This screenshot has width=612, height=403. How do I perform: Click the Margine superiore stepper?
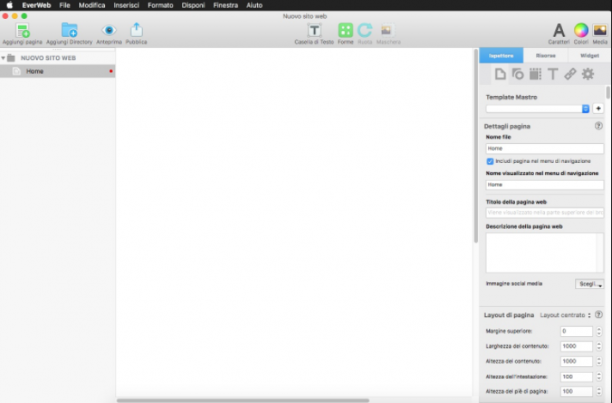(x=599, y=331)
